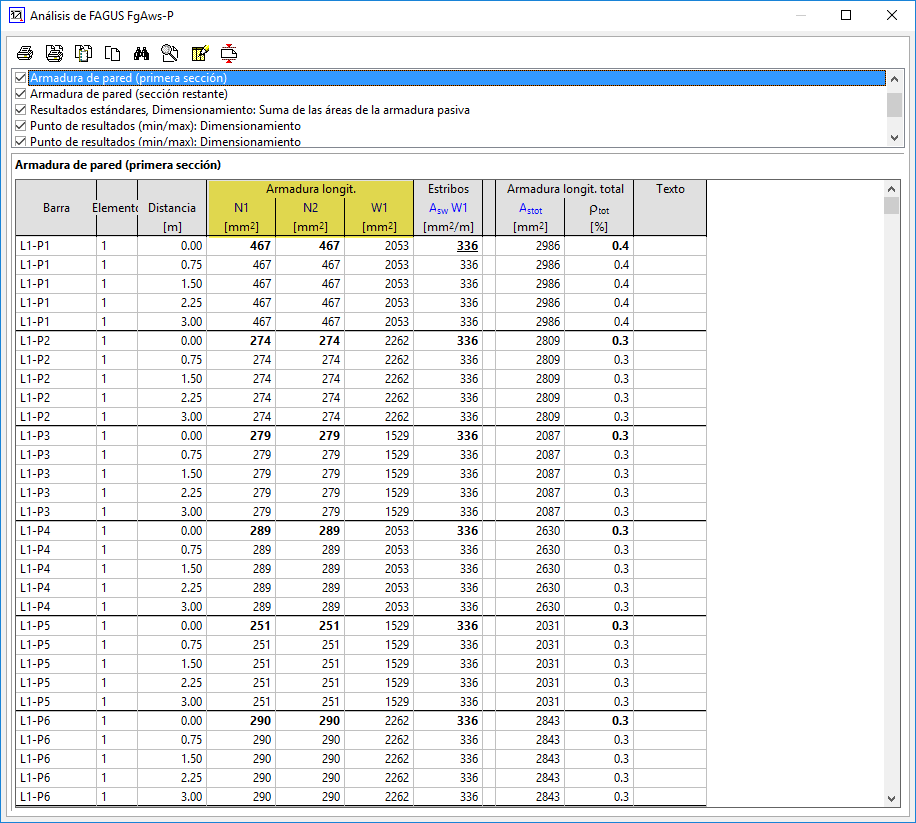Viewport: 916px width, 823px height.
Task: Click the blank pages copy icon
Action: [113, 53]
